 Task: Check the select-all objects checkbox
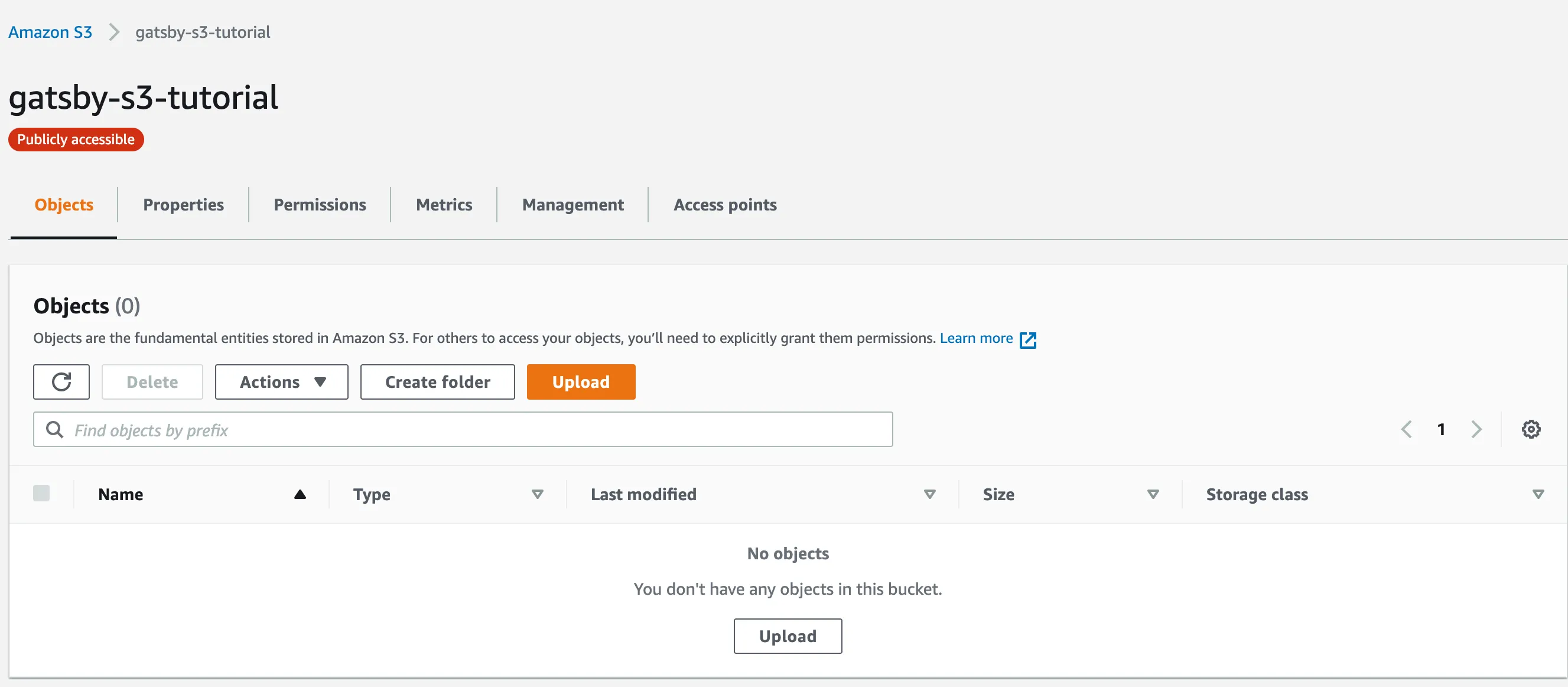coord(41,492)
